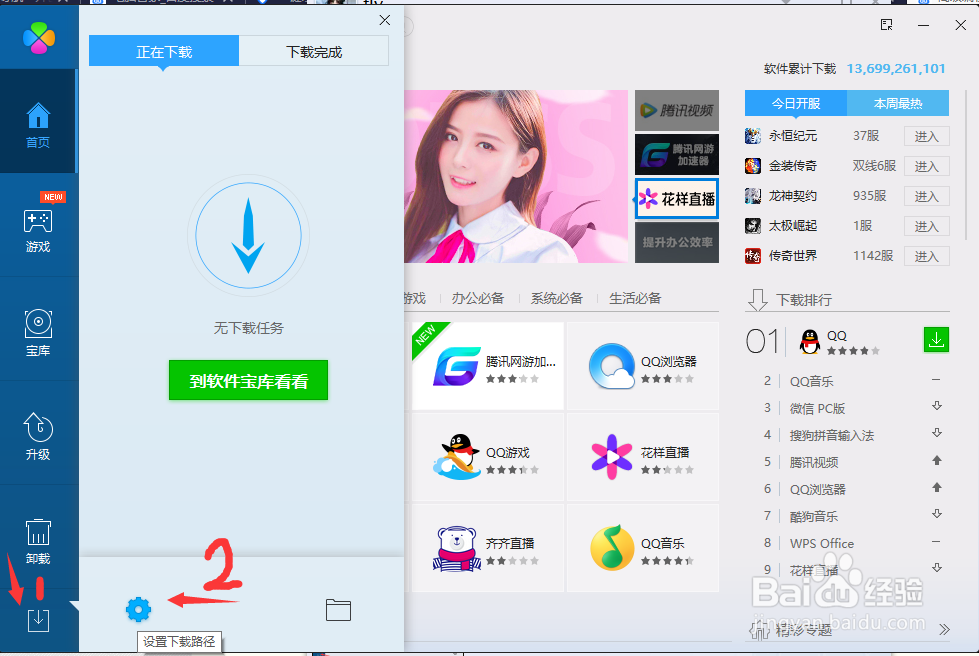Switch to the 下载完成 tab

tap(313, 50)
